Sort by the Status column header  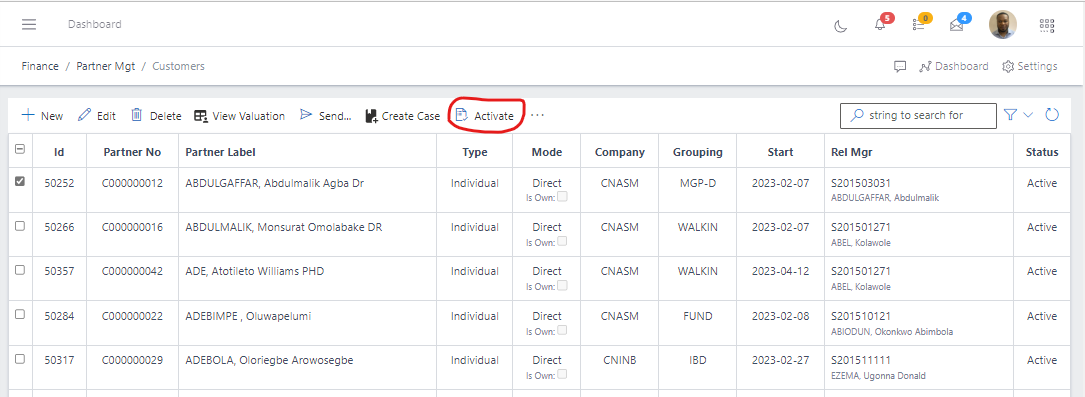click(1041, 152)
